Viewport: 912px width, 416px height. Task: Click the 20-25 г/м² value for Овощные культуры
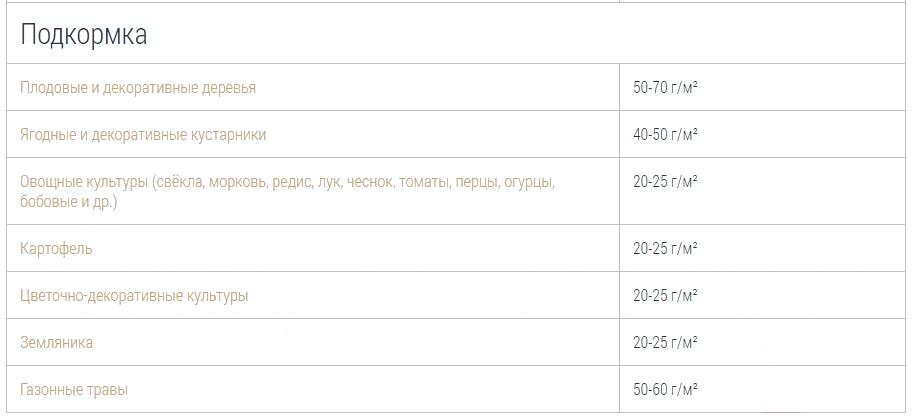tap(665, 182)
